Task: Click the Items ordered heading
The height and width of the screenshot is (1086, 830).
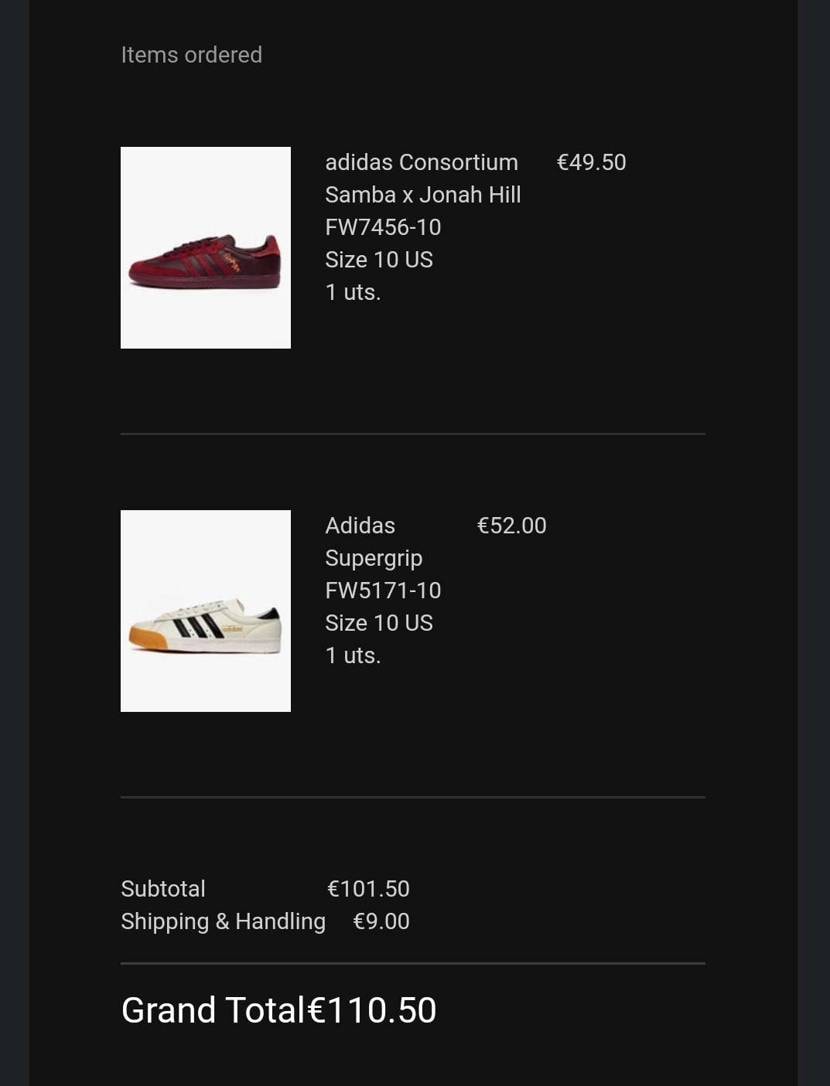Action: click(x=191, y=55)
